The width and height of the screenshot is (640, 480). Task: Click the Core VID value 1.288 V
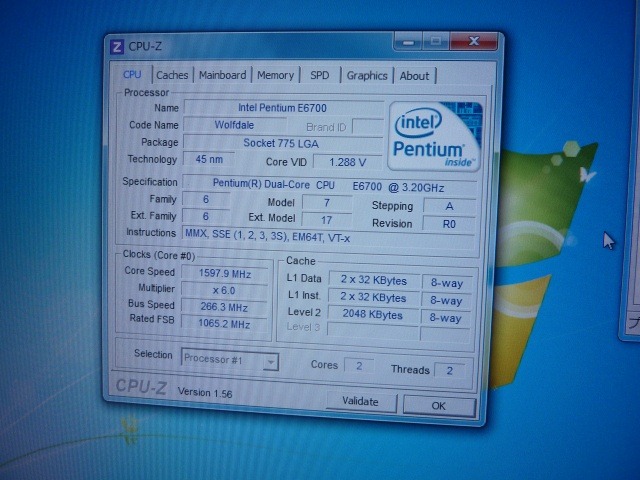point(348,162)
